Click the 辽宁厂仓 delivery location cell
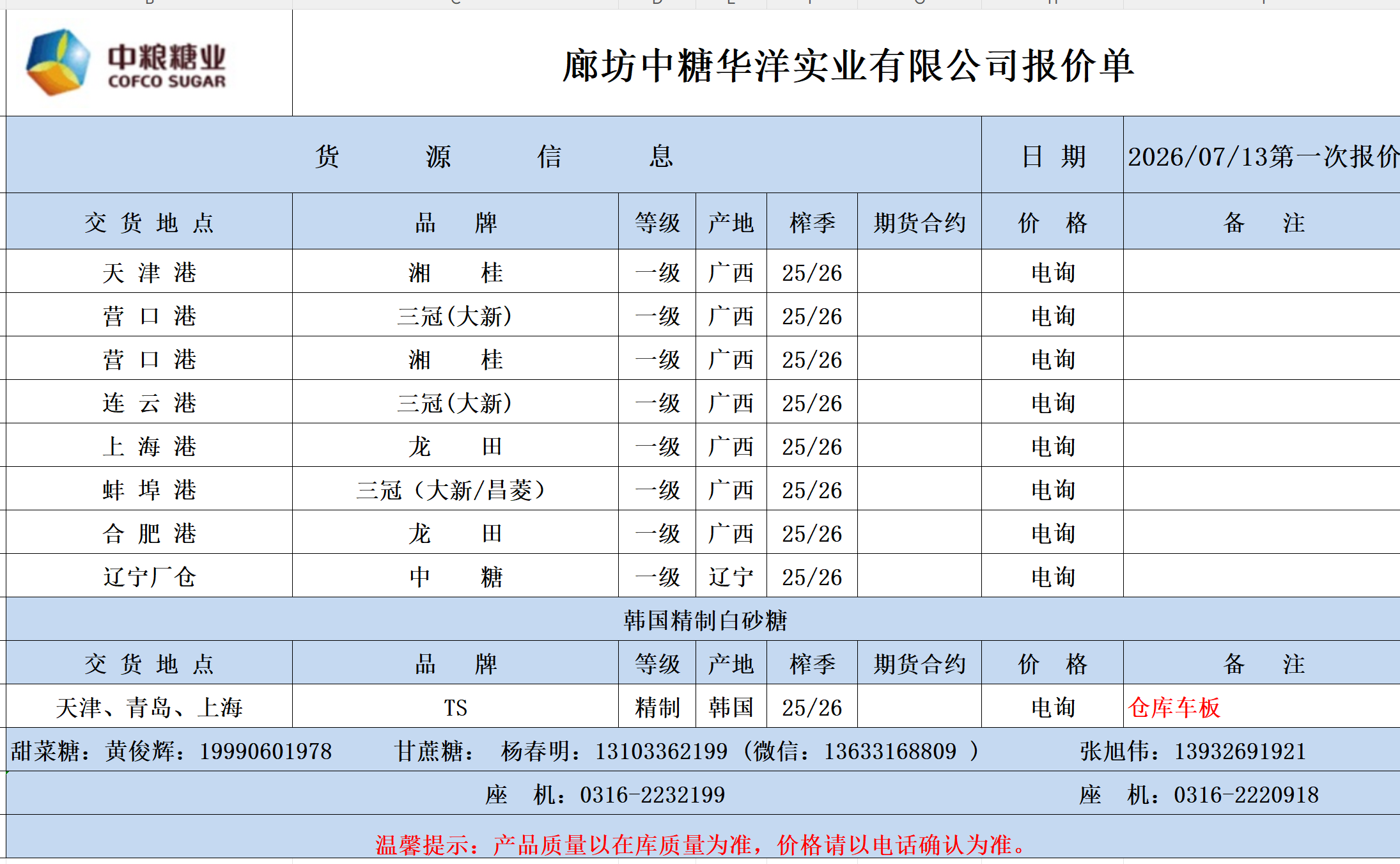This screenshot has width=1400, height=864. click(x=149, y=576)
